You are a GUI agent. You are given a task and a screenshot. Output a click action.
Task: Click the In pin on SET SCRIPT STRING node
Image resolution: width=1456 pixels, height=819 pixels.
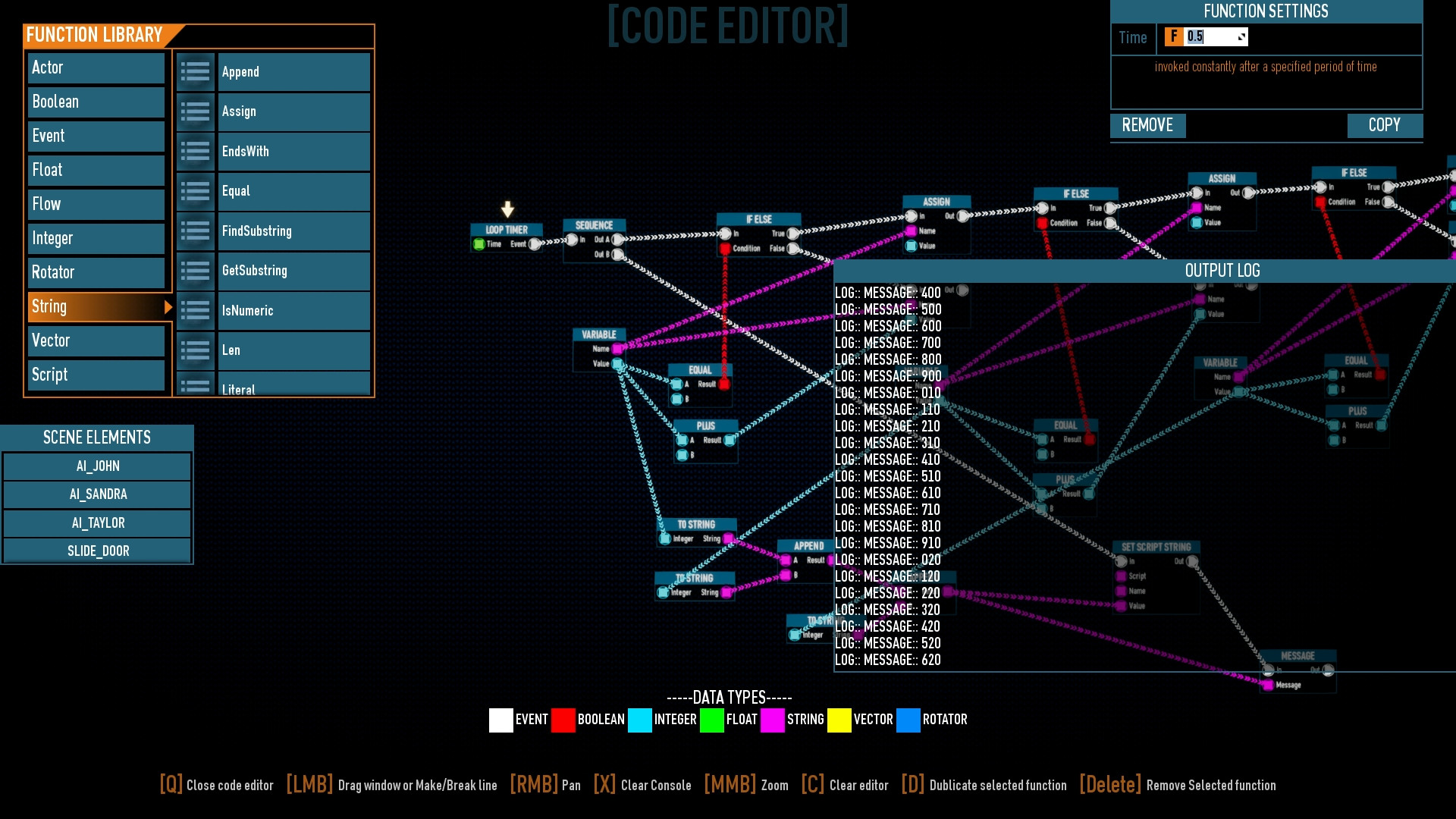pyautogui.click(x=1121, y=561)
